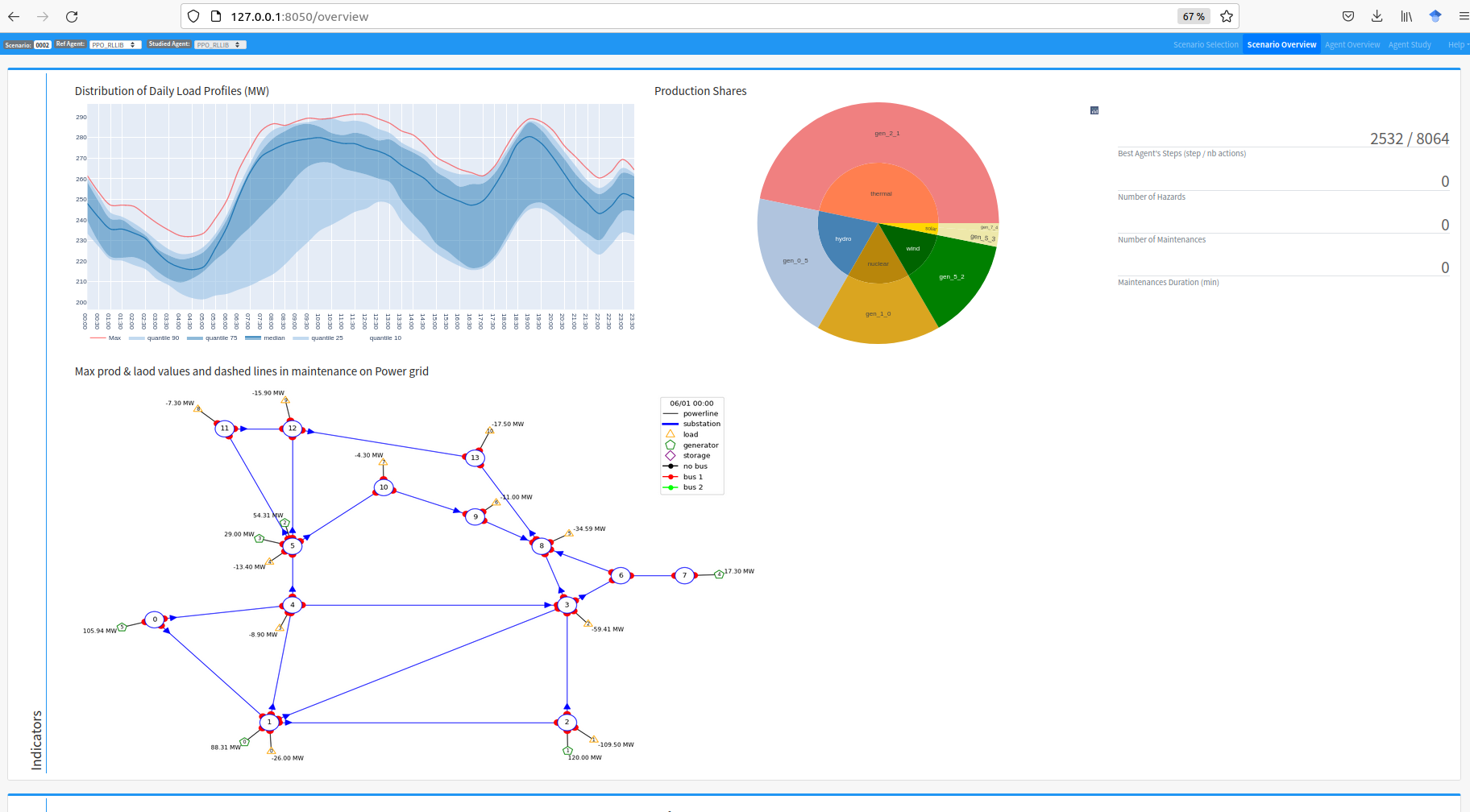Click the Plotly logo icon beside pie chart
Image resolution: width=1470 pixels, height=812 pixels.
[1094, 110]
